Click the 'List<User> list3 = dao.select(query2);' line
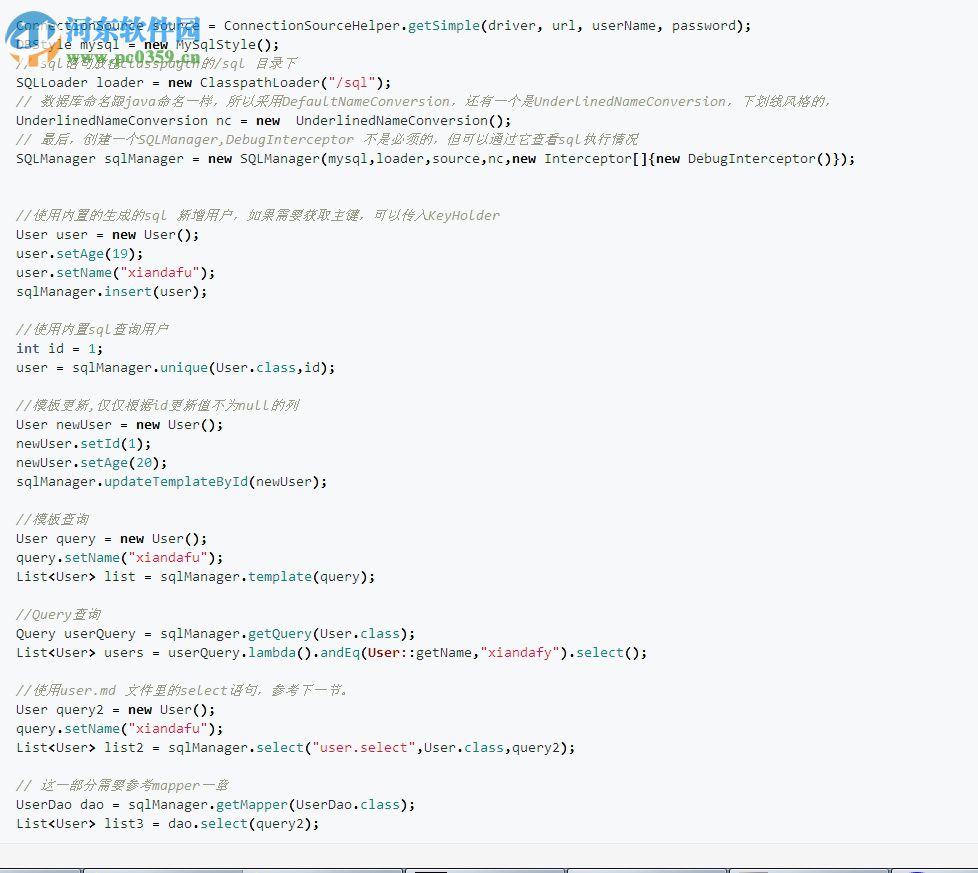This screenshot has height=873, width=978. [x=168, y=824]
